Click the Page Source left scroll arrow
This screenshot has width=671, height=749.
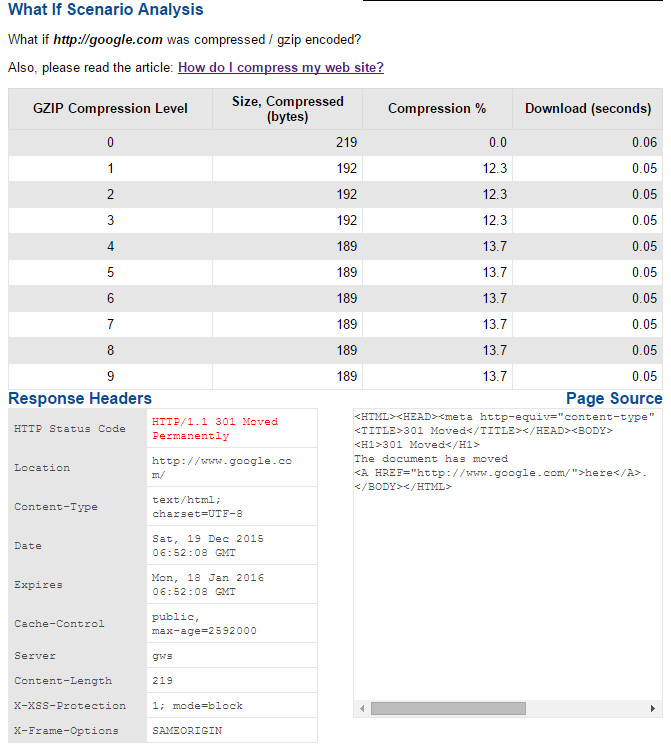tap(362, 708)
